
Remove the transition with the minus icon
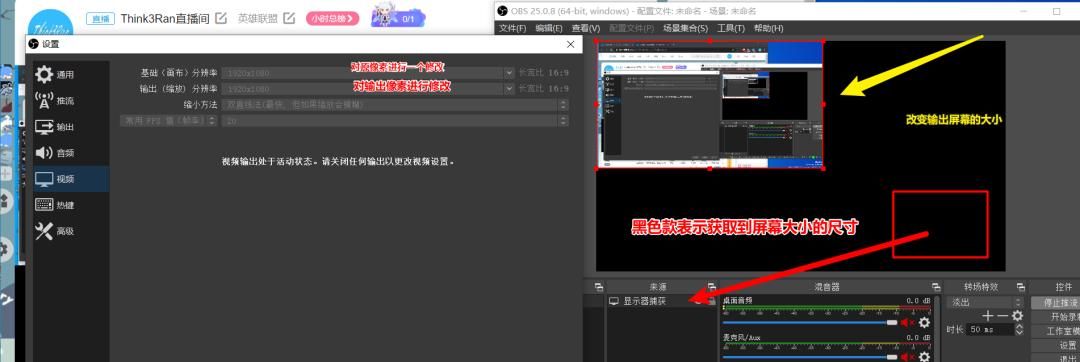pos(1002,316)
